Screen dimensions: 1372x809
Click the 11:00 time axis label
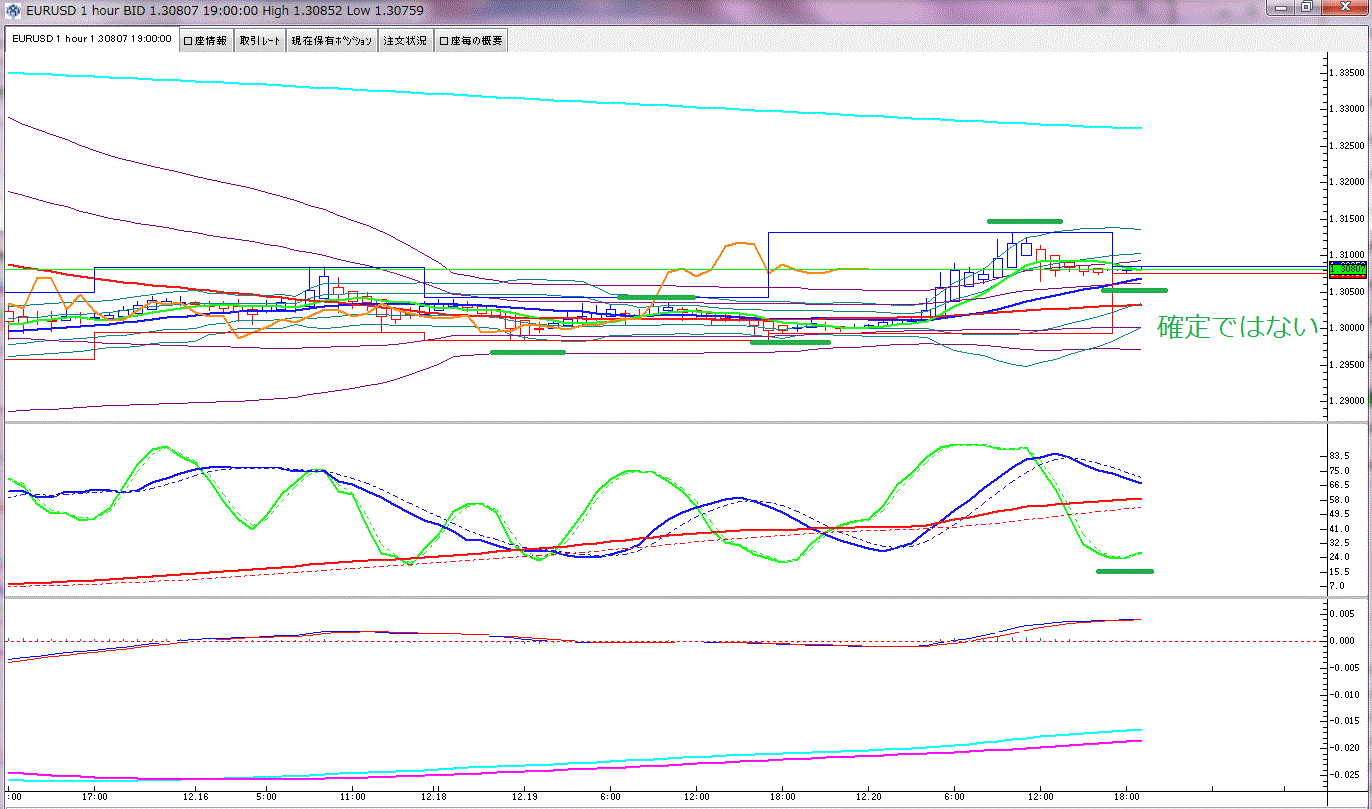(x=352, y=797)
